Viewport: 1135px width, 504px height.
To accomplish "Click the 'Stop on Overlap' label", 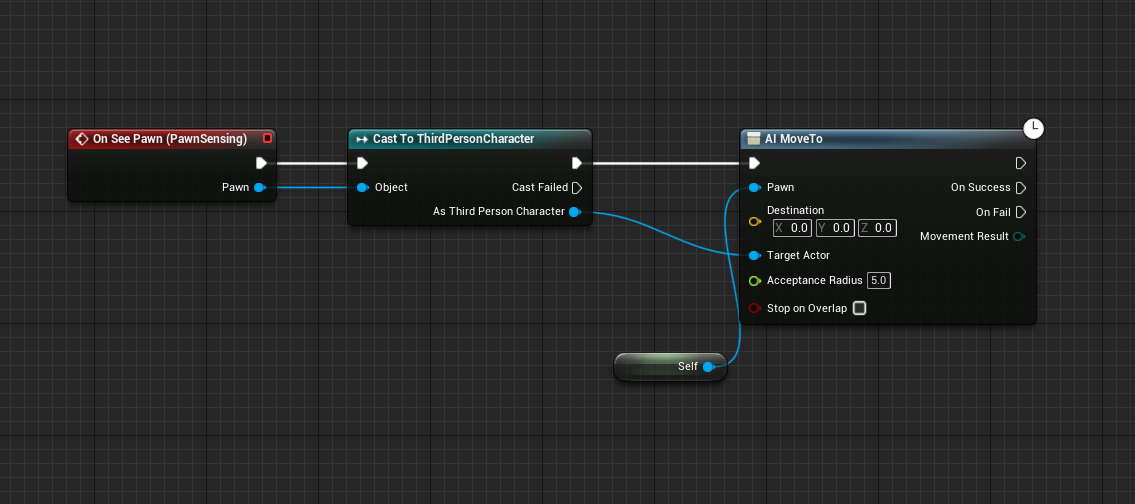I will pyautogui.click(x=806, y=308).
